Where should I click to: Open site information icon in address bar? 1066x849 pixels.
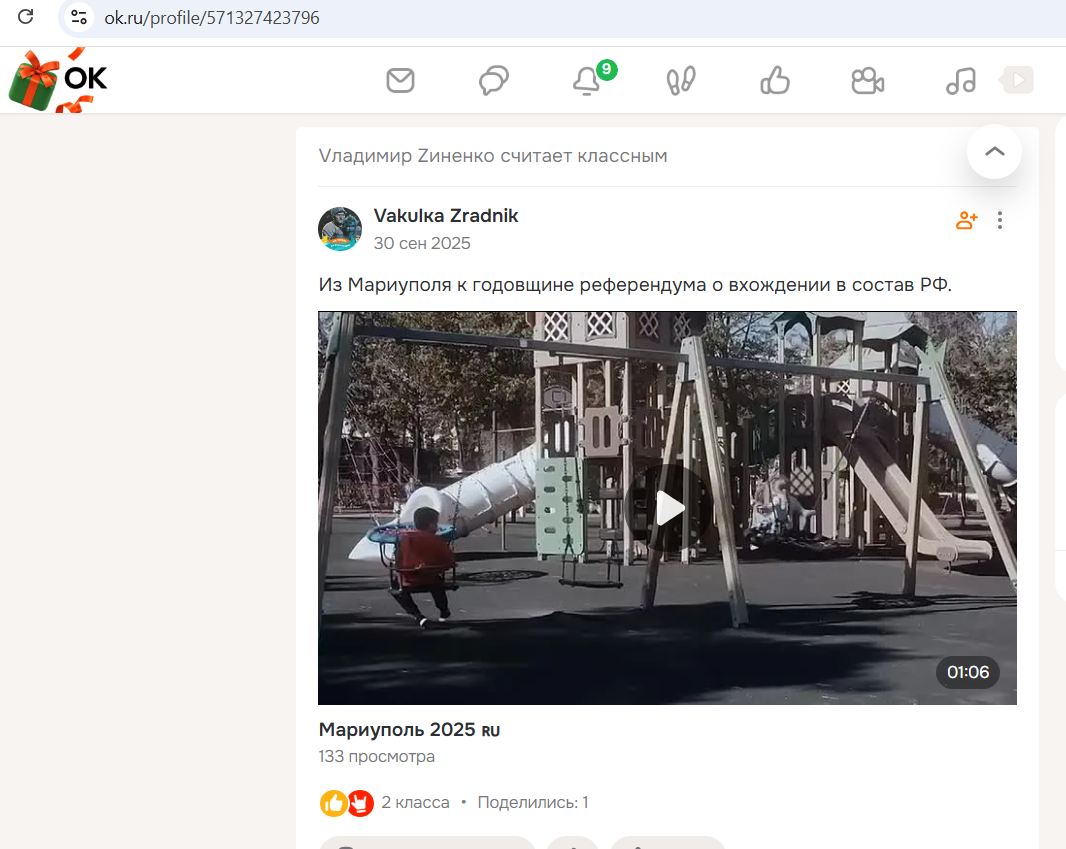click(x=79, y=17)
